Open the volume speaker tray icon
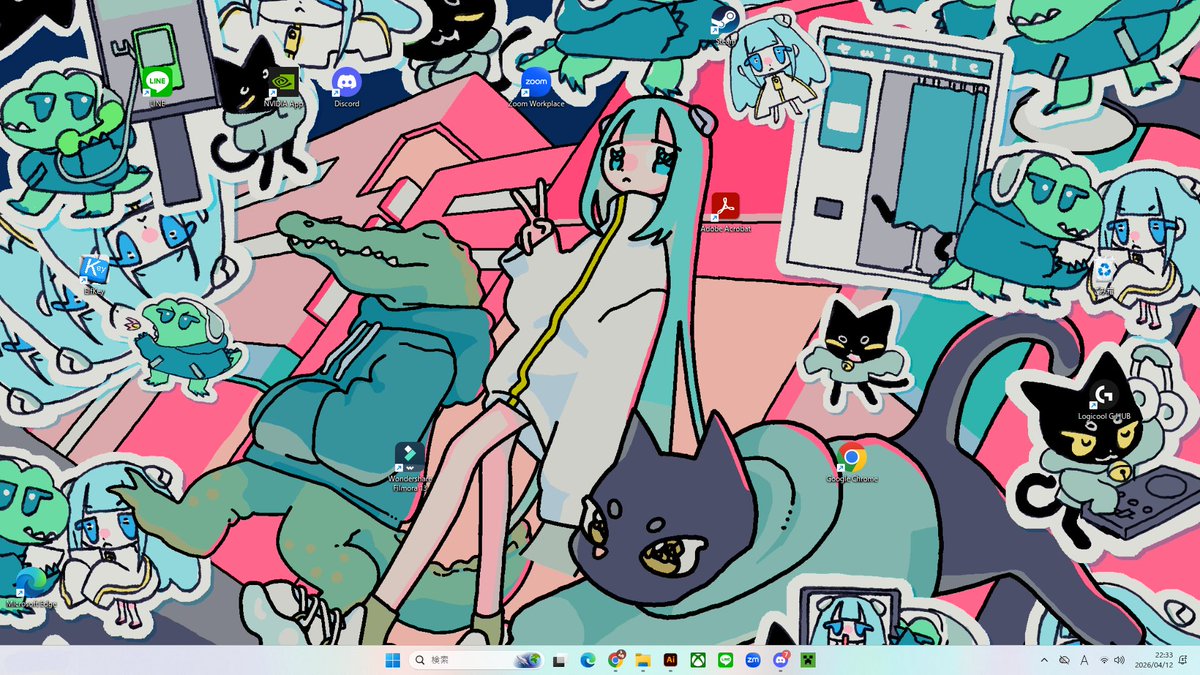This screenshot has height=675, width=1200. point(1118,660)
